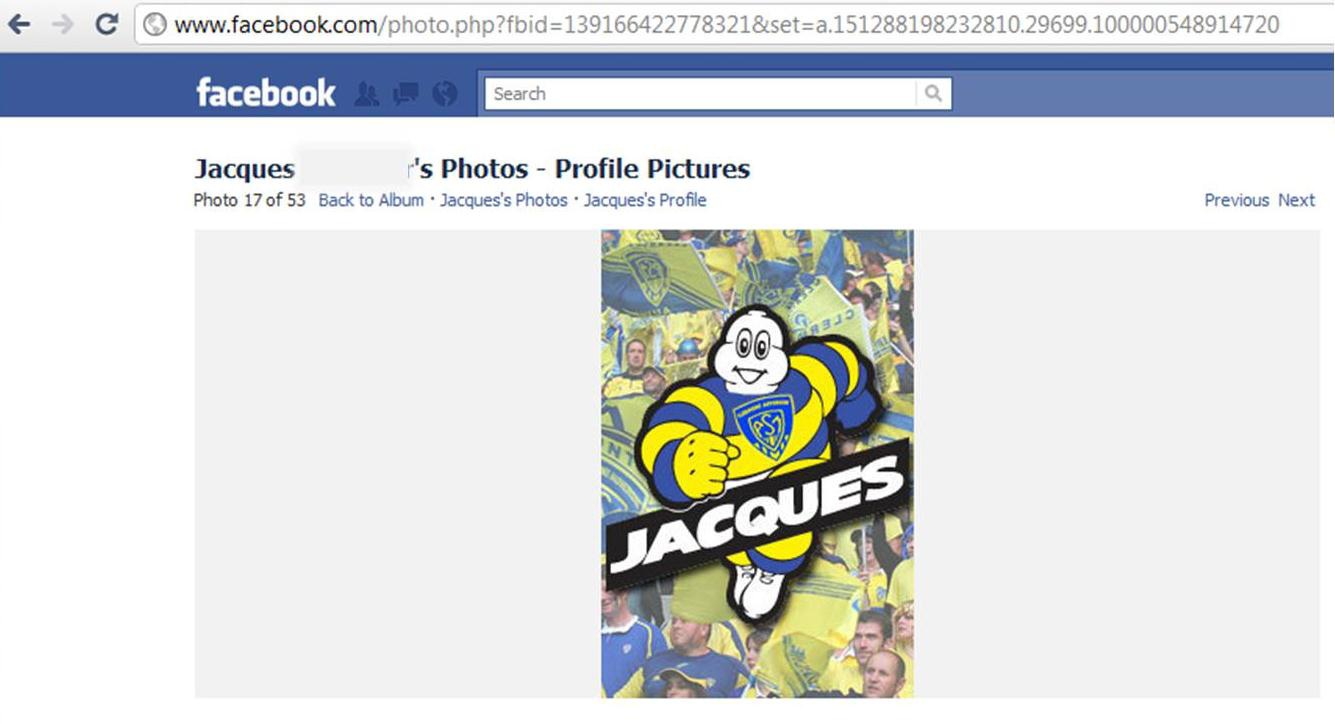1335x724 pixels.
Task: Click Profile Pictures in the page heading
Action: pos(652,169)
